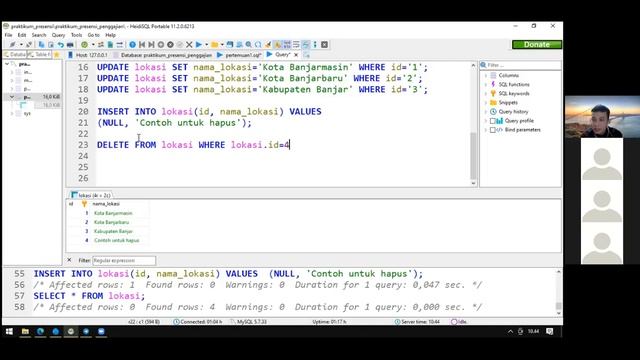640x360 pixels.
Task: Open the Edit menu
Action: [22, 35]
